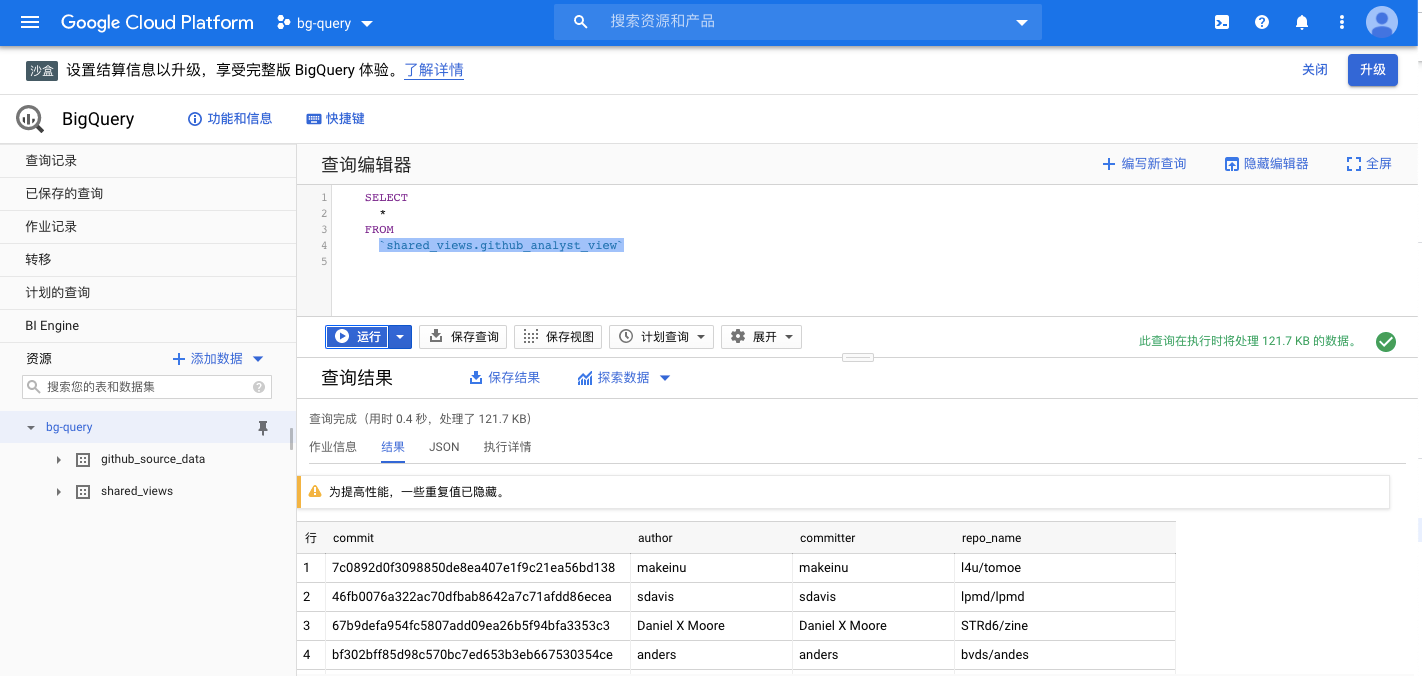
Task: Click 保存查询 save query
Action: pyautogui.click(x=463, y=337)
